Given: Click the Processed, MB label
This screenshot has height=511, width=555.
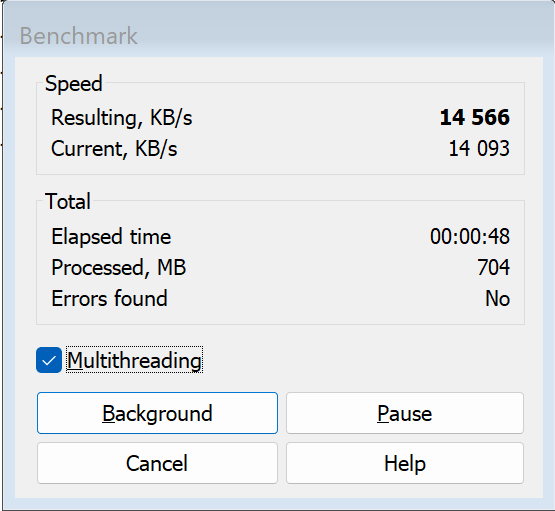Looking at the screenshot, I should click(119, 268).
